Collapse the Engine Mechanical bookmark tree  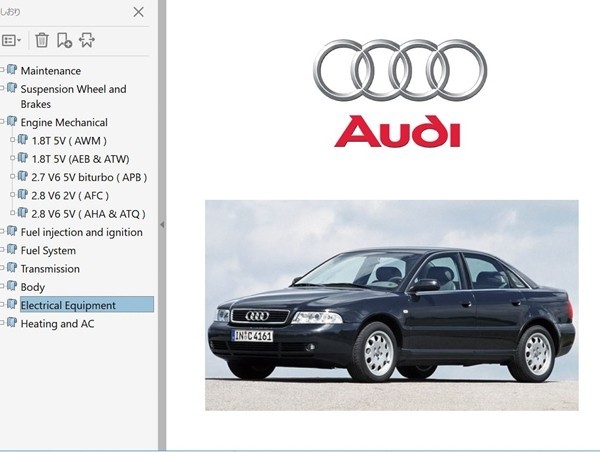pos(3,122)
